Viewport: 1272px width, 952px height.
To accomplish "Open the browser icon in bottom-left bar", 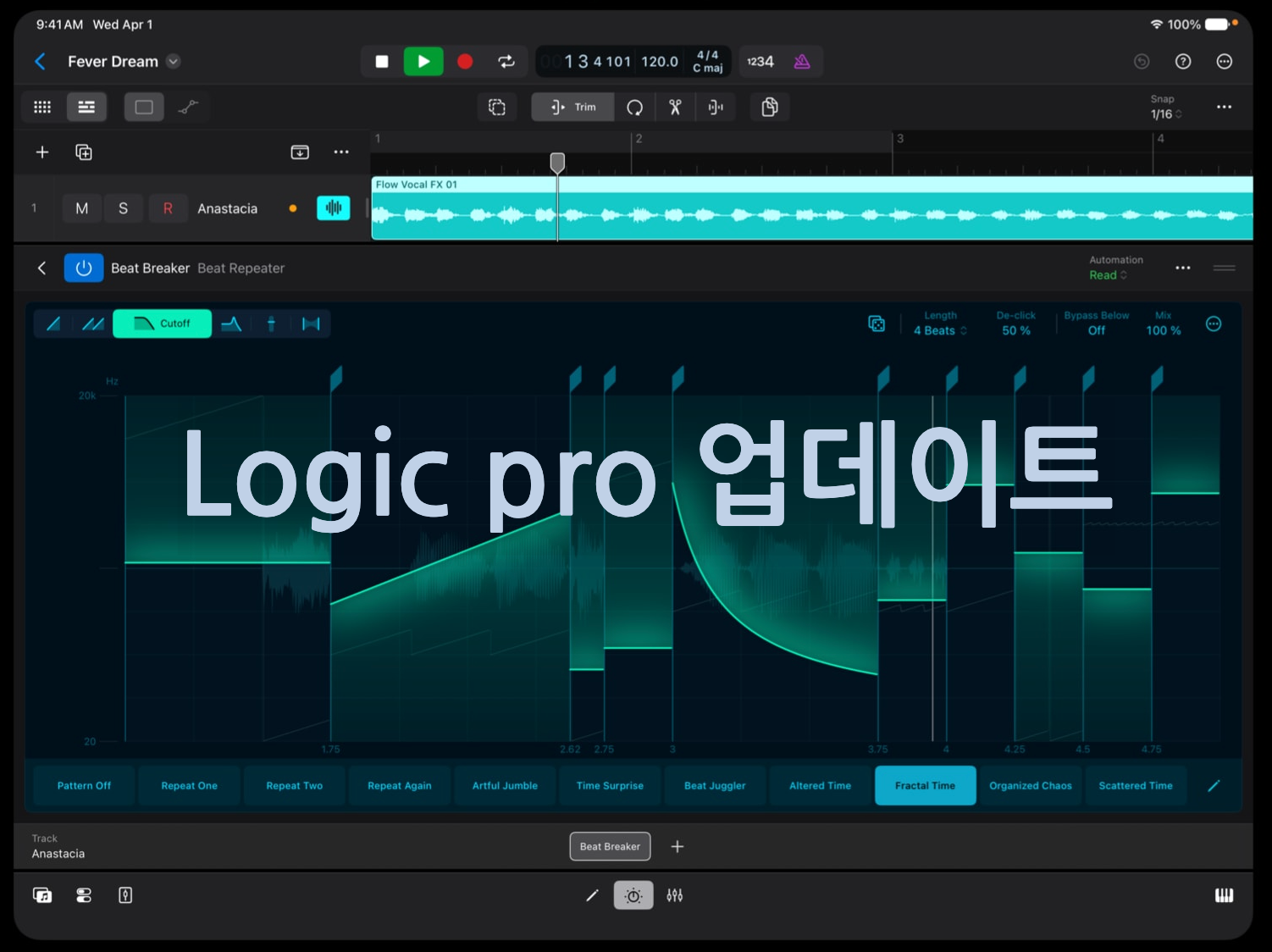I will pyautogui.click(x=42, y=895).
